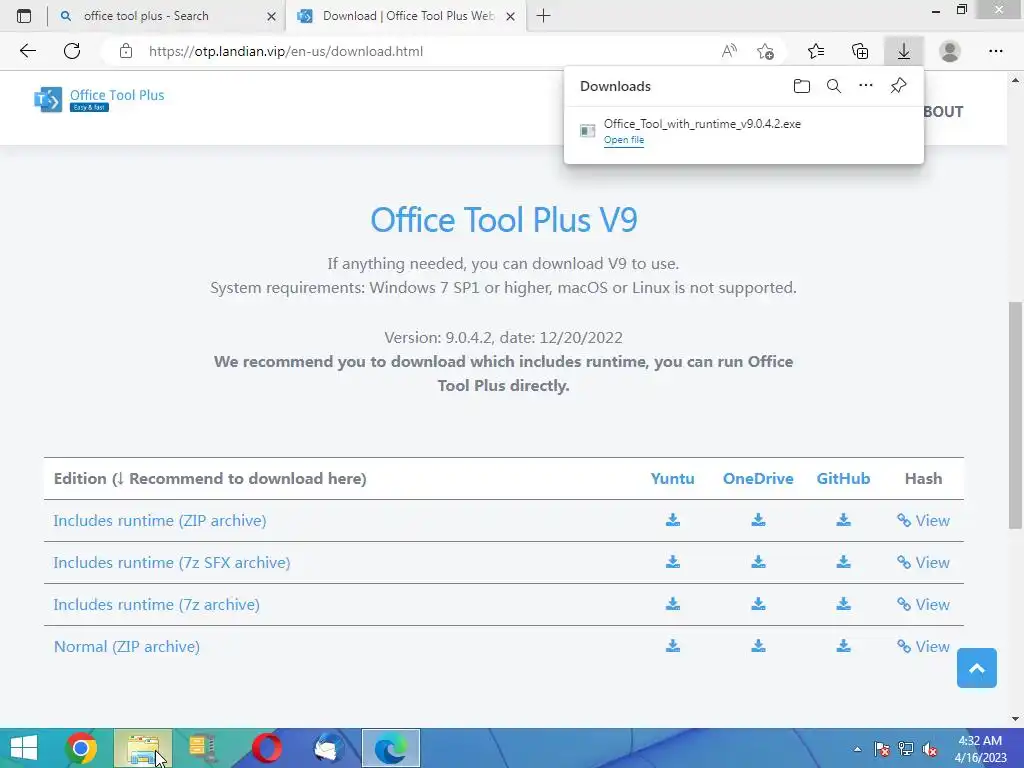Image resolution: width=1024 pixels, height=768 pixels.
Task: Activate Read aloud in address bar
Action: point(729,51)
